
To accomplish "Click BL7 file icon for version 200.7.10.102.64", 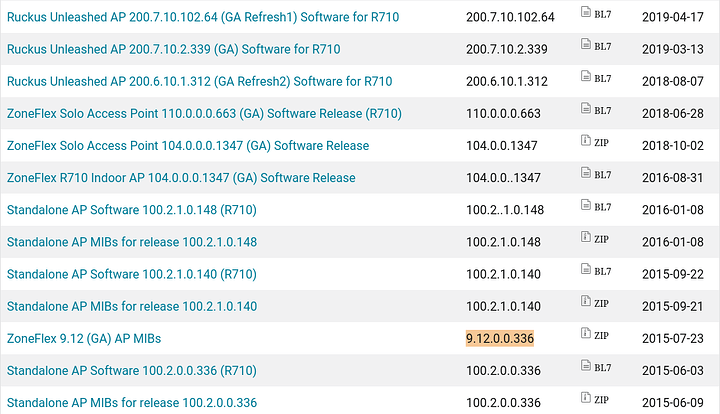I will click(585, 12).
